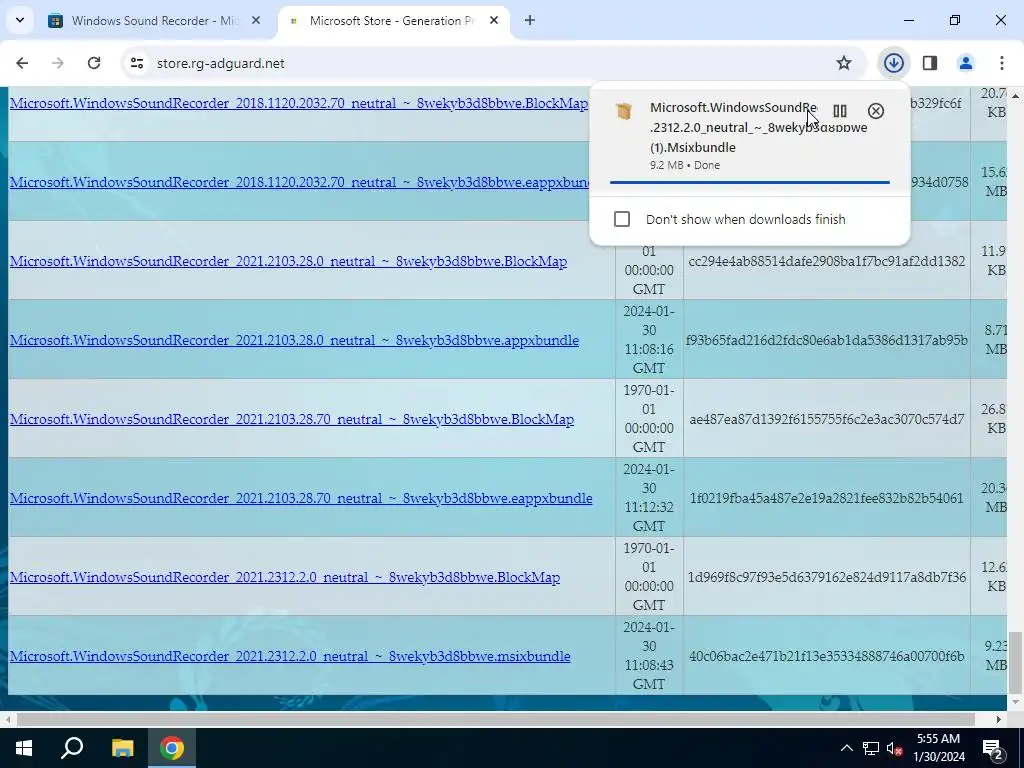Open the notification center icon
This screenshot has width=1024, height=768.
coord(993,748)
